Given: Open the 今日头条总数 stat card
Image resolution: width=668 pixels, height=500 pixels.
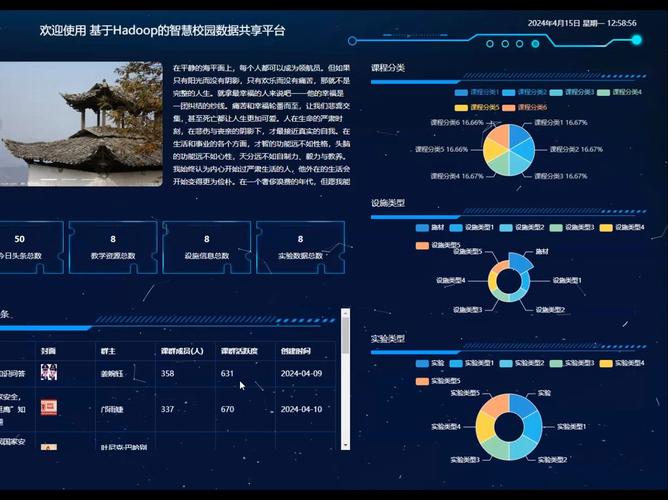Looking at the screenshot, I should pyautogui.click(x=30, y=247).
